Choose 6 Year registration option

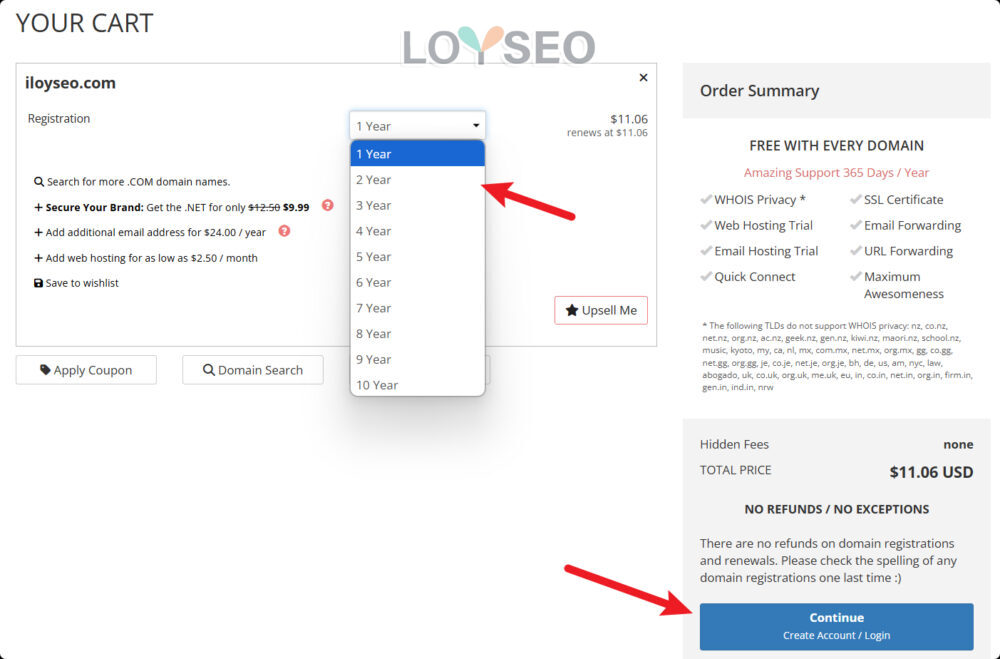tap(417, 282)
